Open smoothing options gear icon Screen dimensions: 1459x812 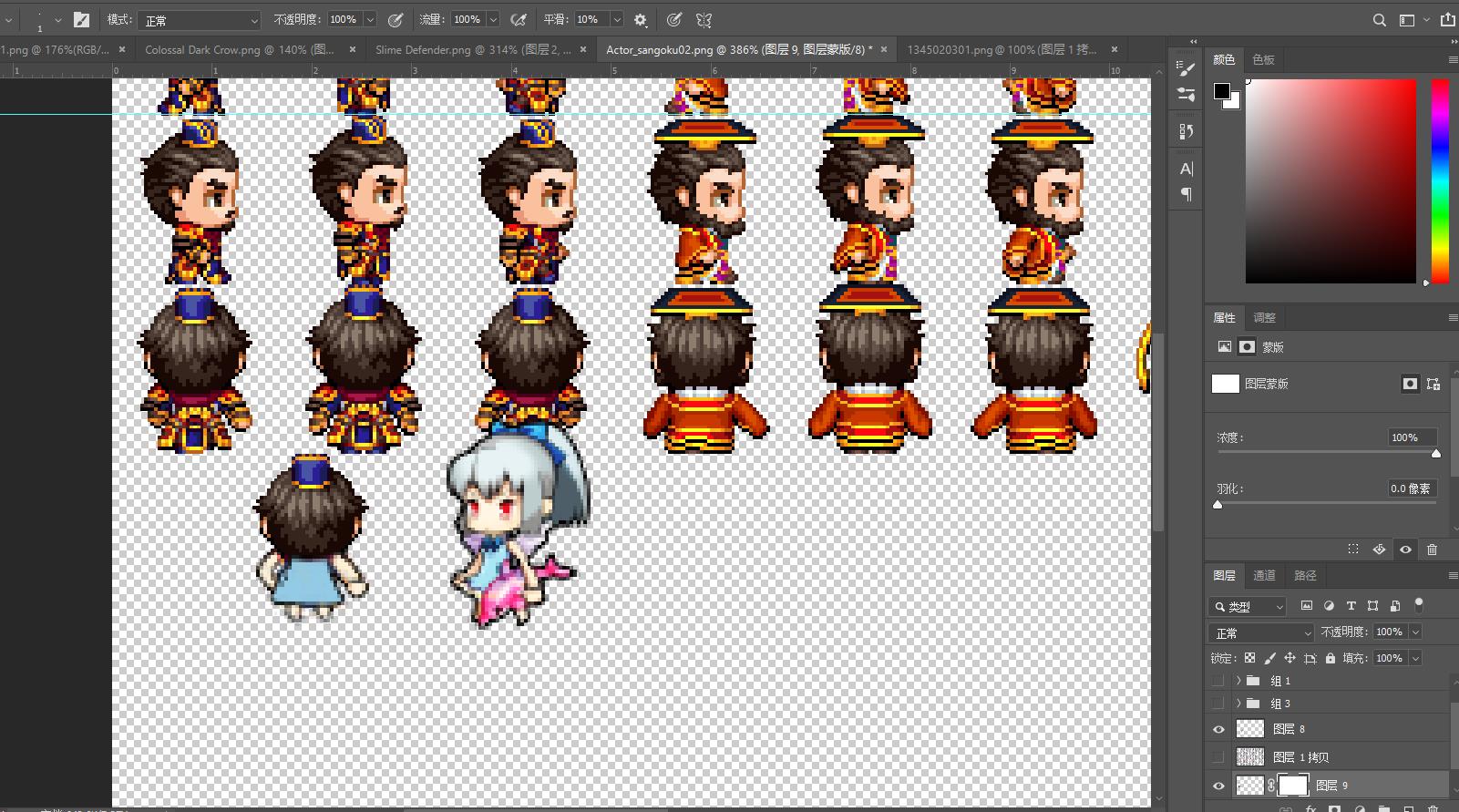[x=641, y=19]
